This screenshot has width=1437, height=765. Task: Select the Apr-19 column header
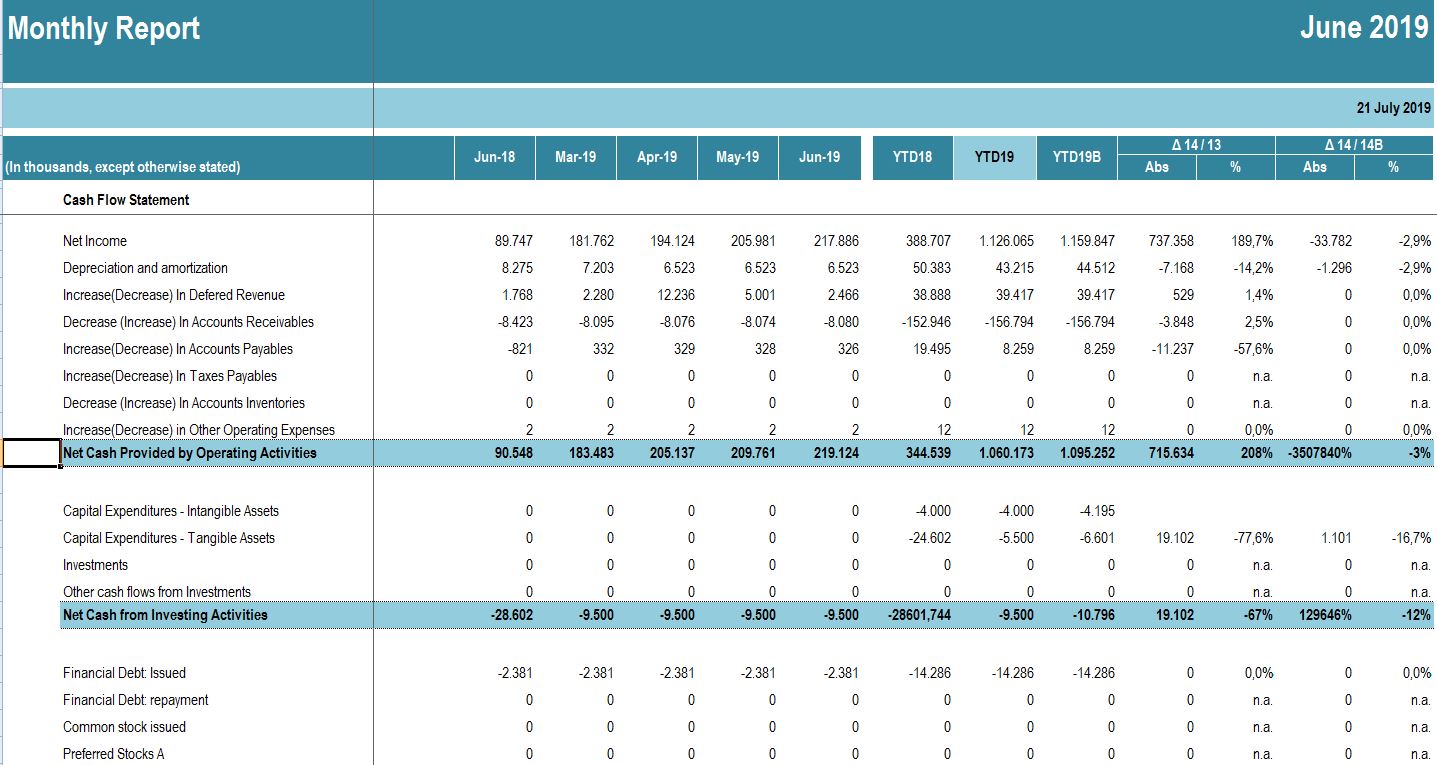[x=656, y=157]
